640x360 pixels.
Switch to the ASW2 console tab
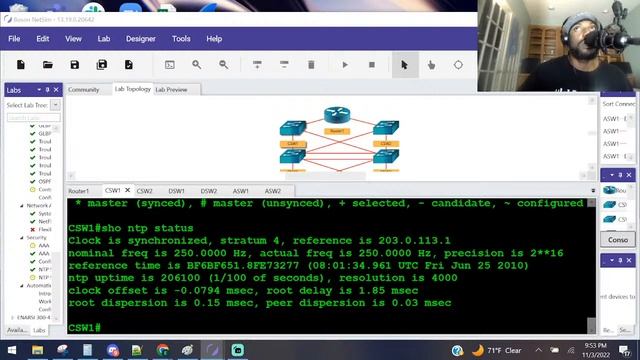273,191
